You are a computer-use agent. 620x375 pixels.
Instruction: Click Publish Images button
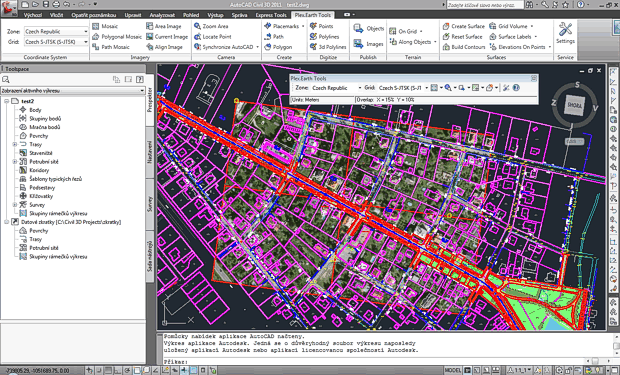[x=368, y=44]
